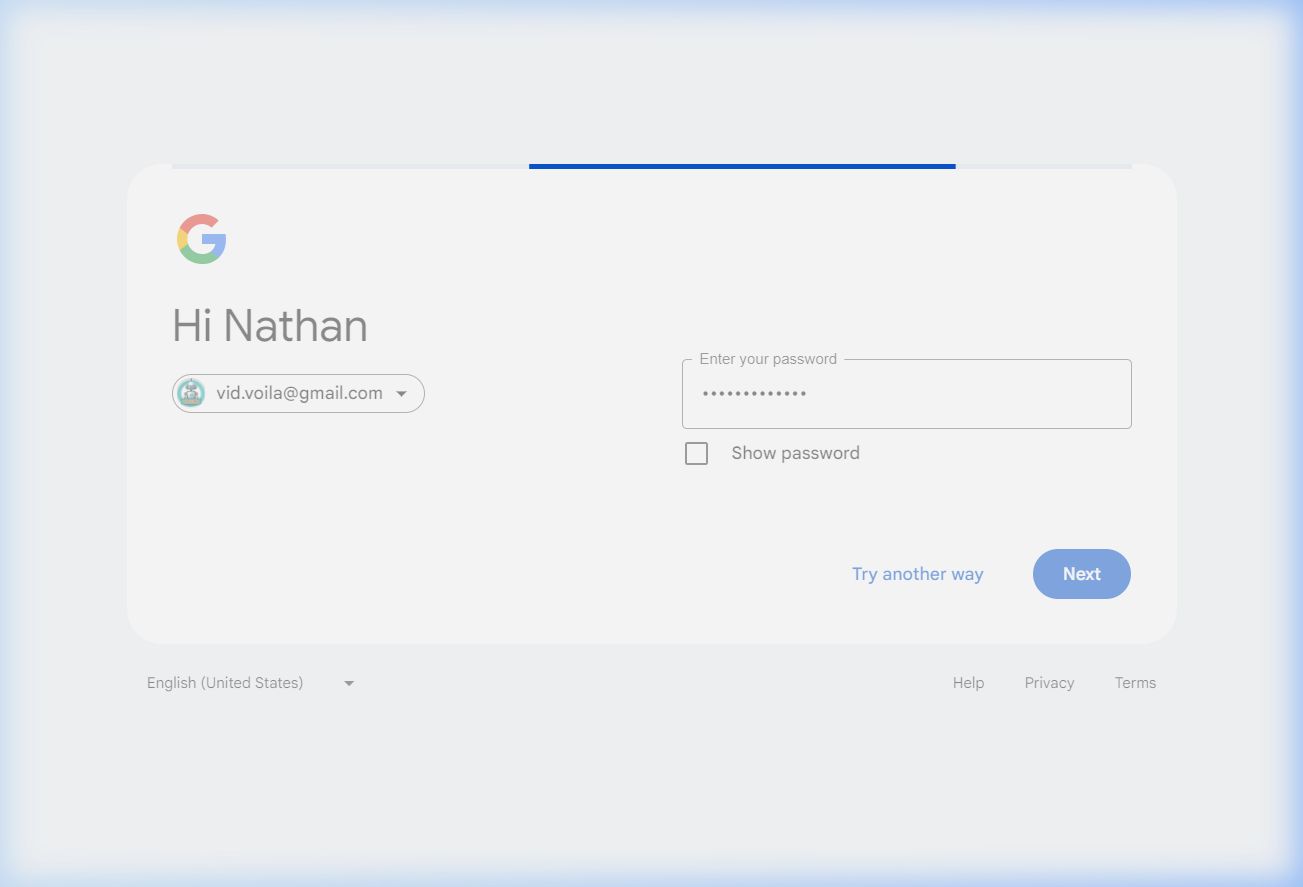Click the blue loading progress bar segment
This screenshot has width=1303, height=887.
pyautogui.click(x=742, y=166)
